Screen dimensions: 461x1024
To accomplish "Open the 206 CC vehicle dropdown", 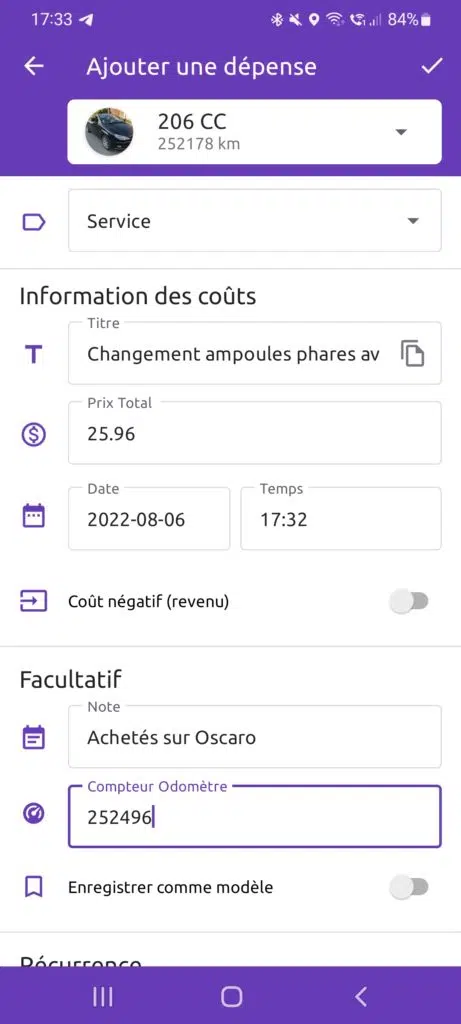I will click(255, 132).
